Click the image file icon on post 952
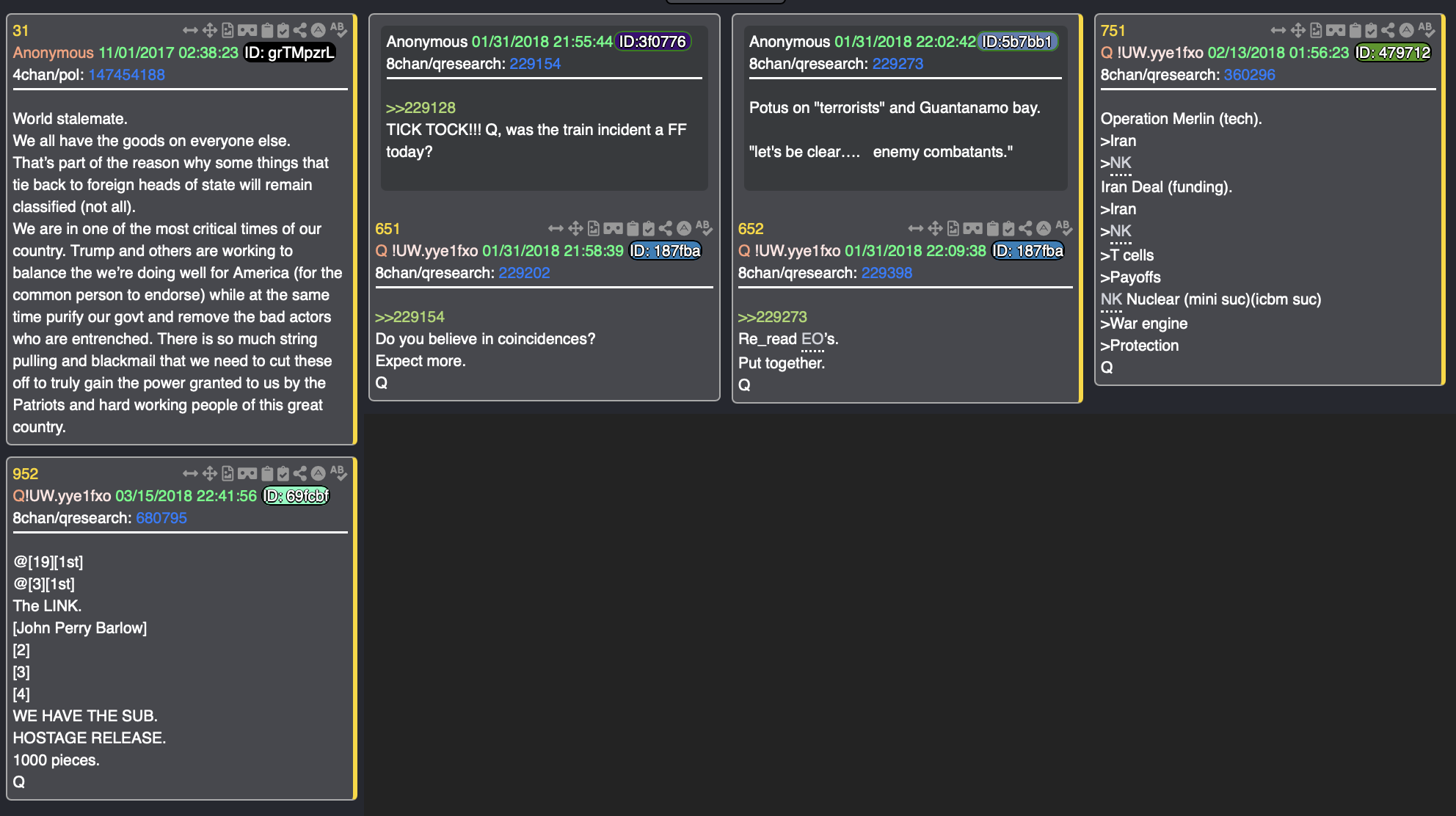 coord(227,473)
